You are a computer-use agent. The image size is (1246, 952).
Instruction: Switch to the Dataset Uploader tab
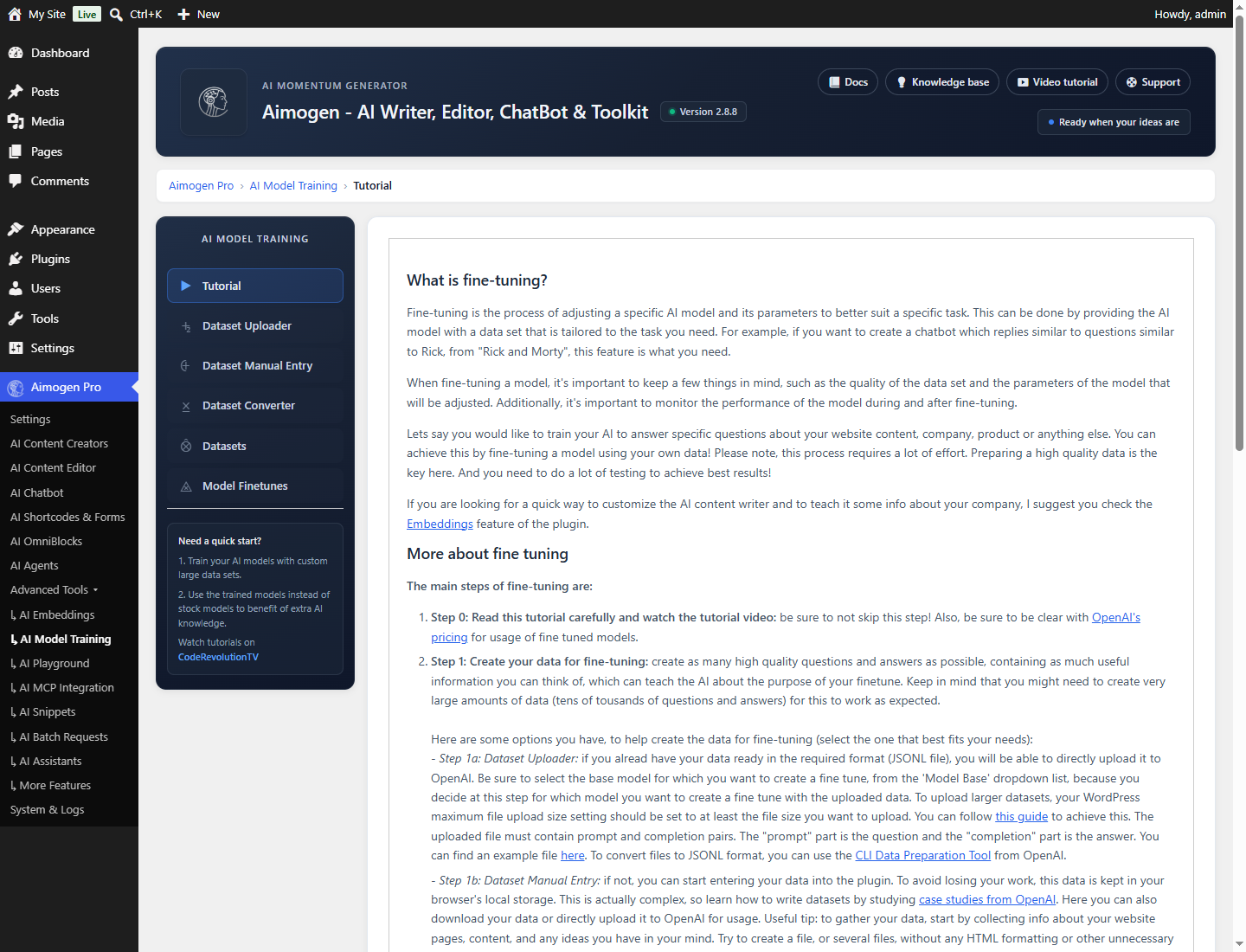(255, 326)
